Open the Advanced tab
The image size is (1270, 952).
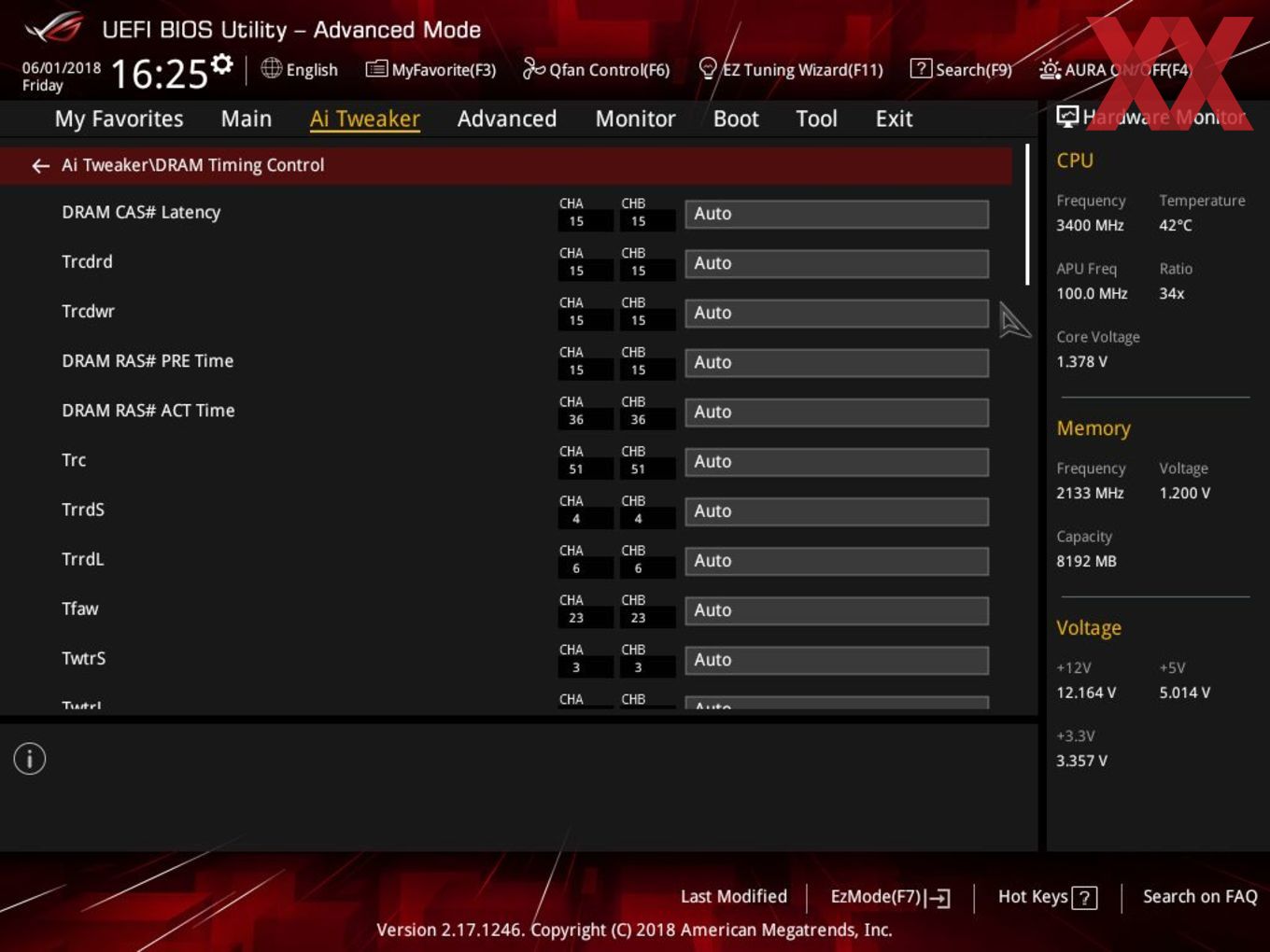pyautogui.click(x=507, y=119)
